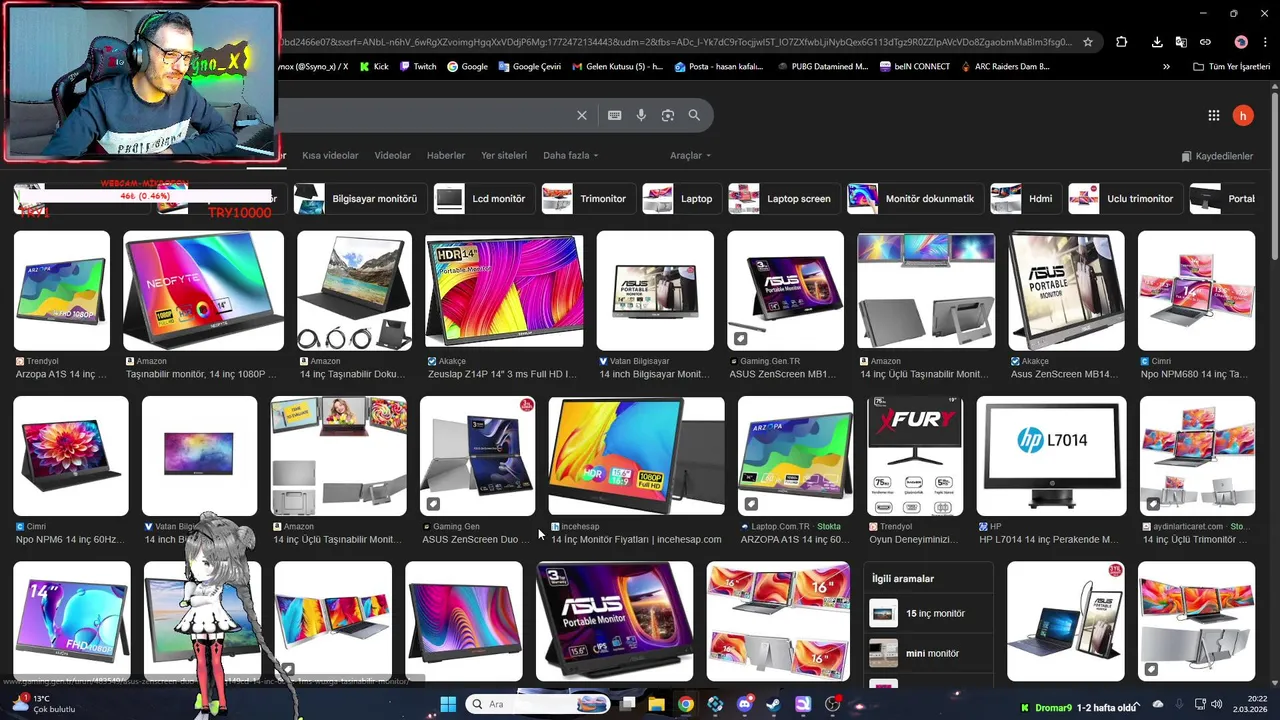Click the translate page icon in toolbar
This screenshot has width=1280, height=720.
coord(1181,42)
